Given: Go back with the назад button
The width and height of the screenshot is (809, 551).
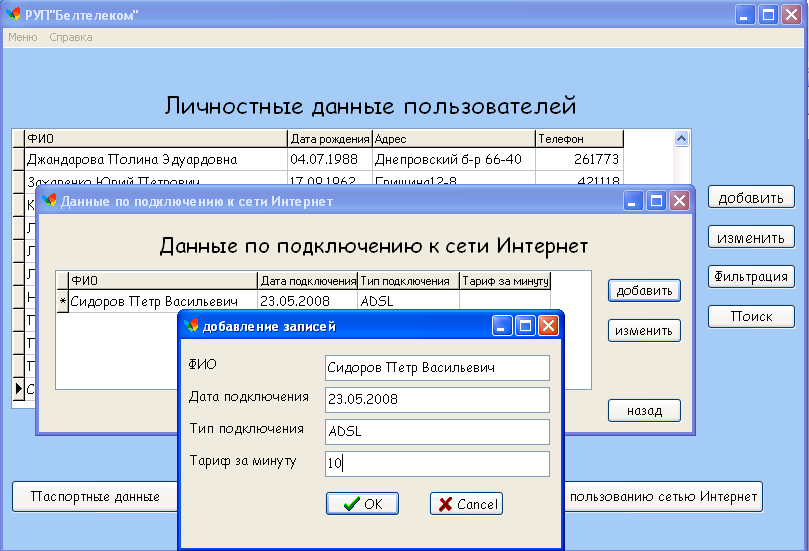Looking at the screenshot, I should point(644,411).
